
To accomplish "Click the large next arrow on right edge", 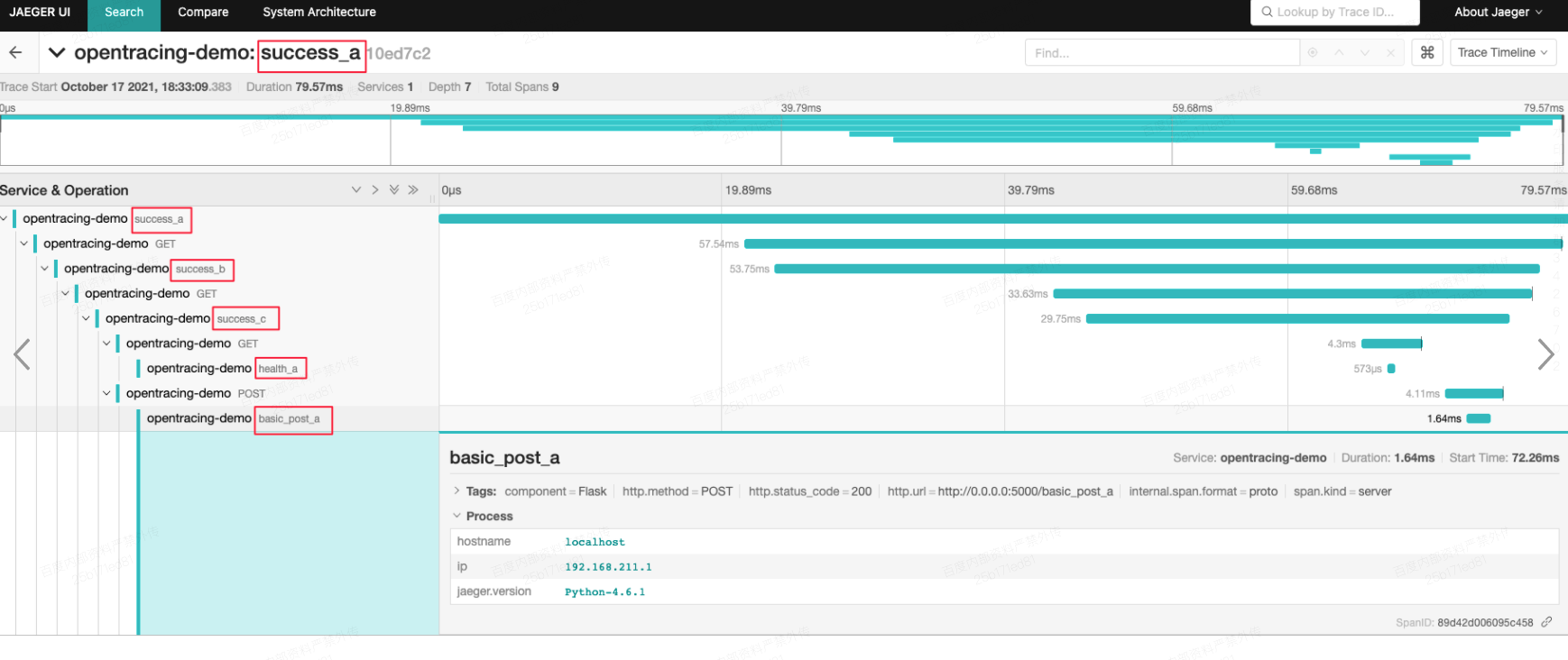I will pos(1545,354).
